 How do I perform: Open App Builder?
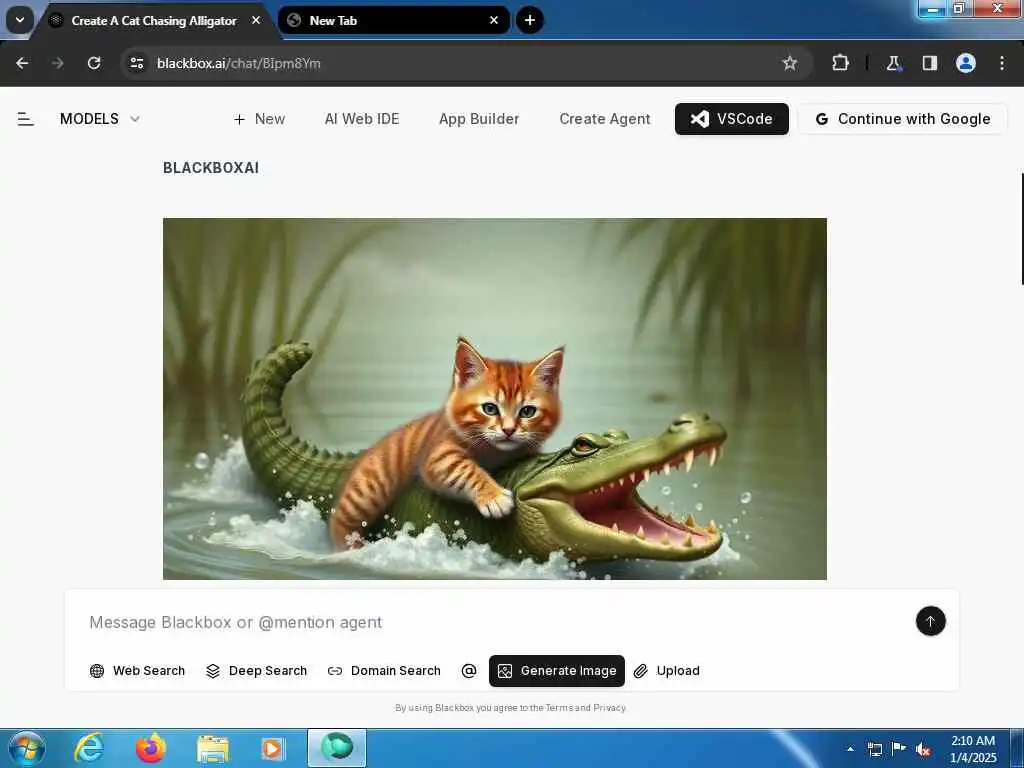tap(479, 119)
